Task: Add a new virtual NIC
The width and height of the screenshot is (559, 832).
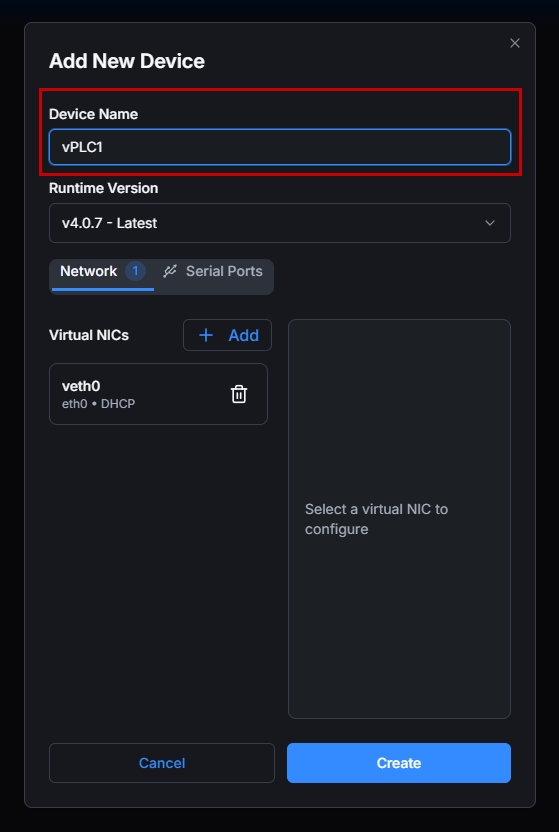Action: (x=228, y=335)
